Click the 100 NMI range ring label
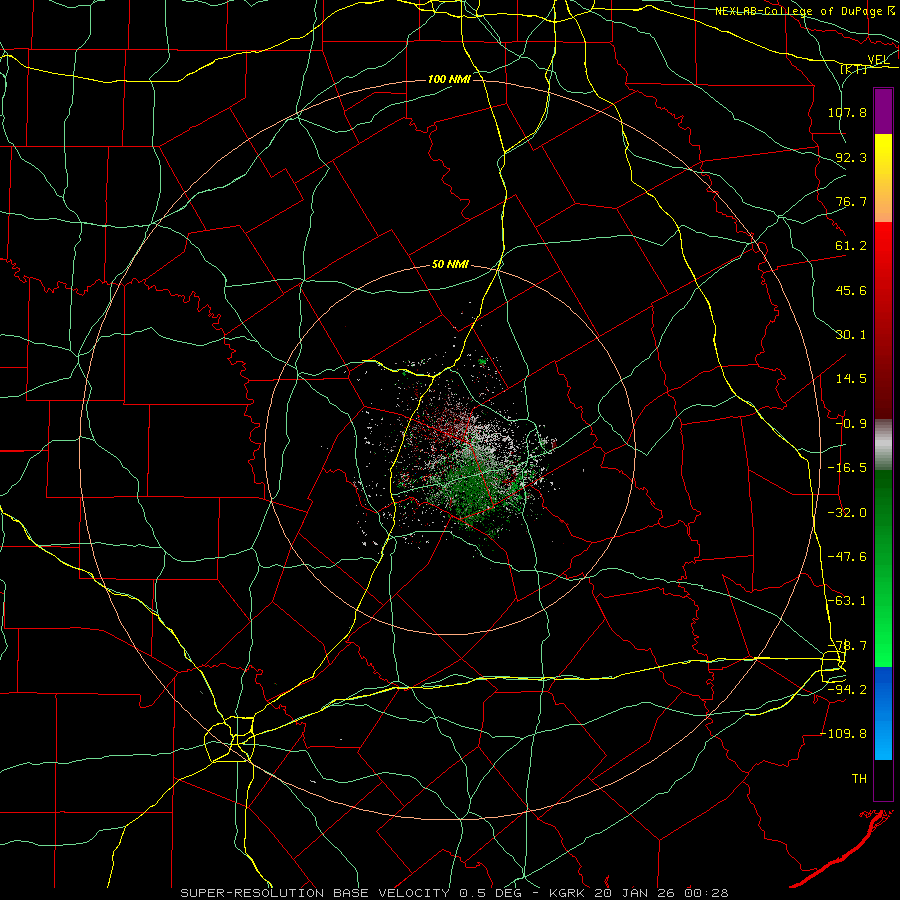900x900 pixels. pos(449,79)
